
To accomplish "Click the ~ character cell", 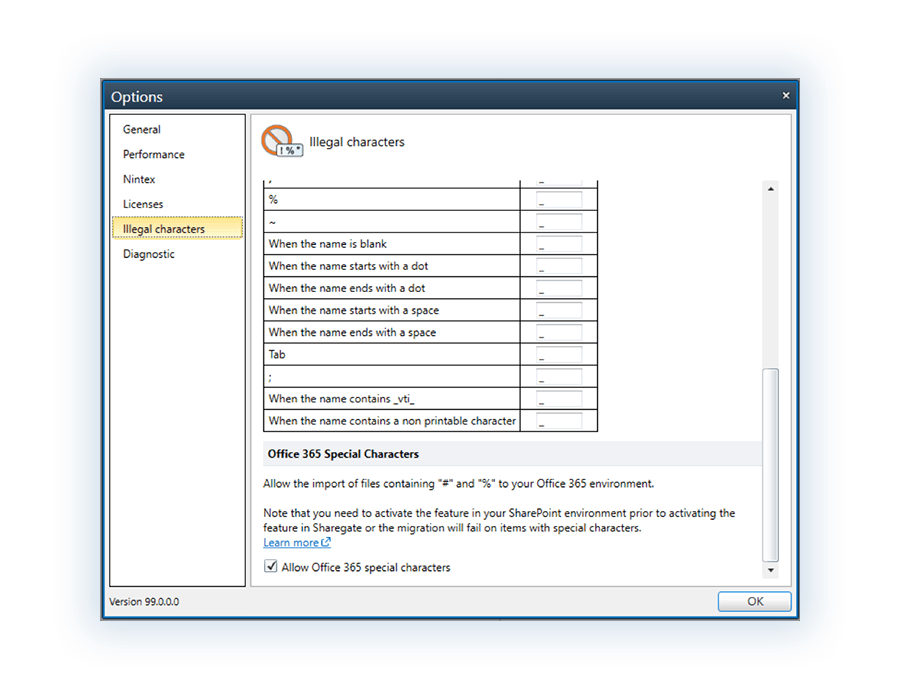I will [391, 221].
